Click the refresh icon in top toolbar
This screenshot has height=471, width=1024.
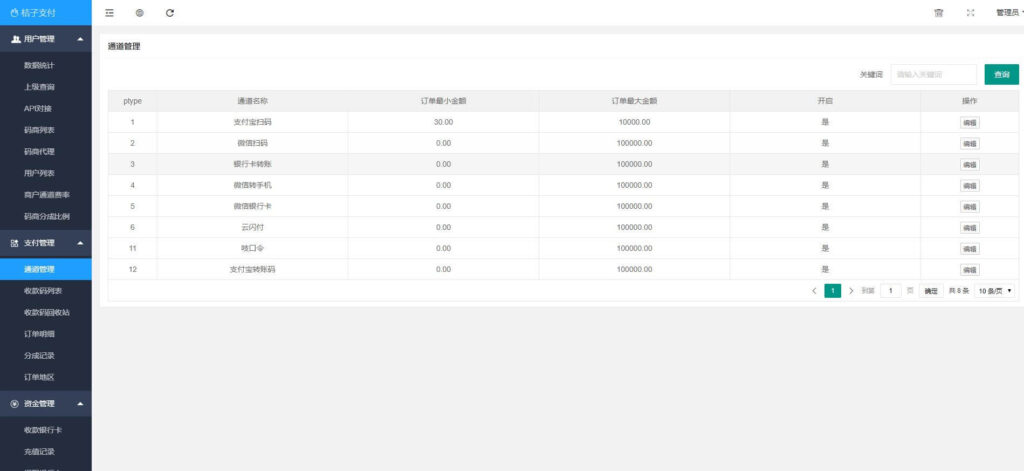coord(170,13)
